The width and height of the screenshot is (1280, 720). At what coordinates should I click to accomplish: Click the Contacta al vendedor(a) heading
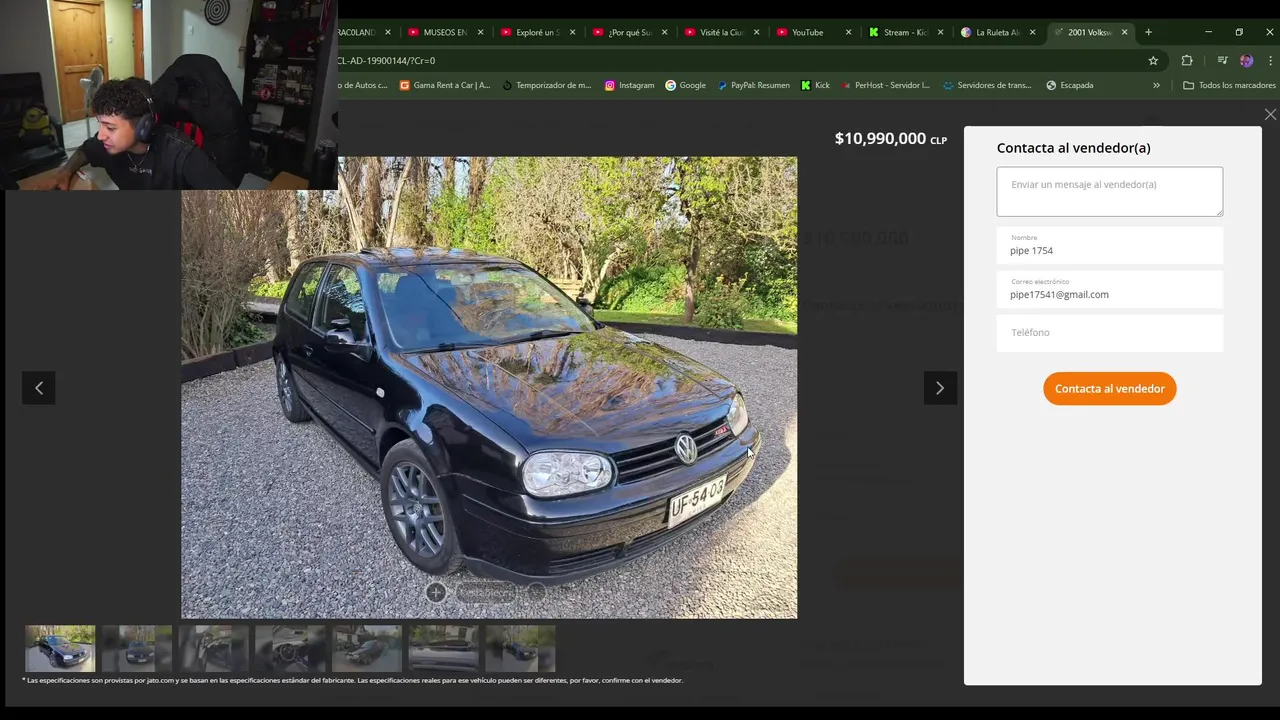(1073, 148)
